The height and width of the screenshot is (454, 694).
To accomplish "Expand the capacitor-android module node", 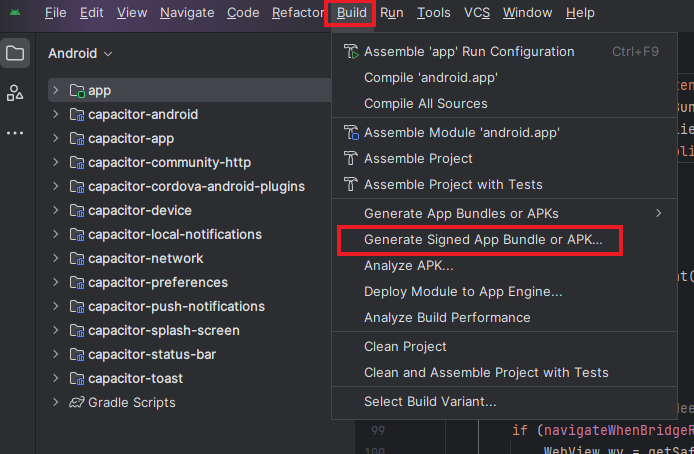I will [56, 115].
